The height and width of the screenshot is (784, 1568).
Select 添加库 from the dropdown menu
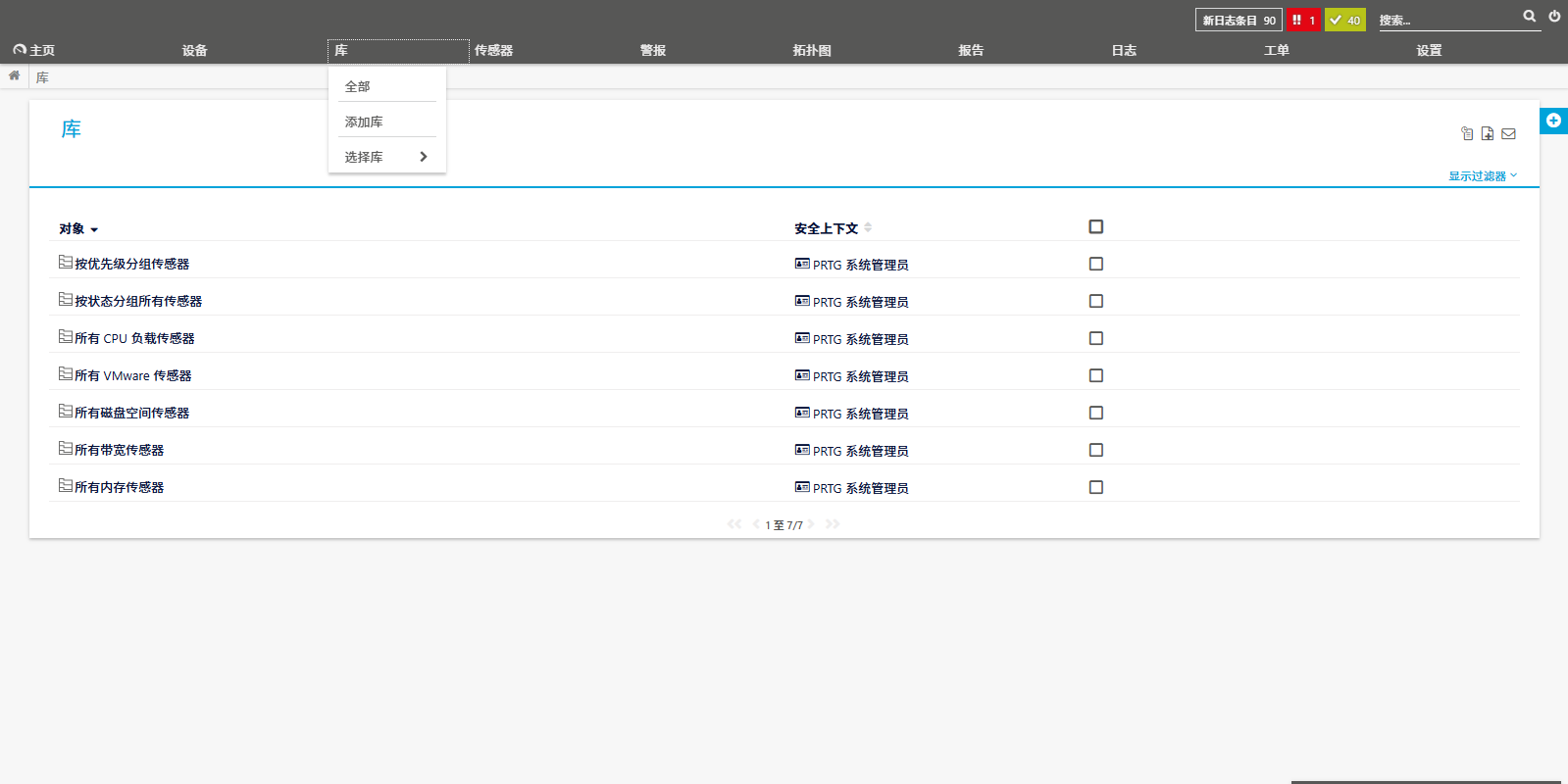(x=364, y=122)
